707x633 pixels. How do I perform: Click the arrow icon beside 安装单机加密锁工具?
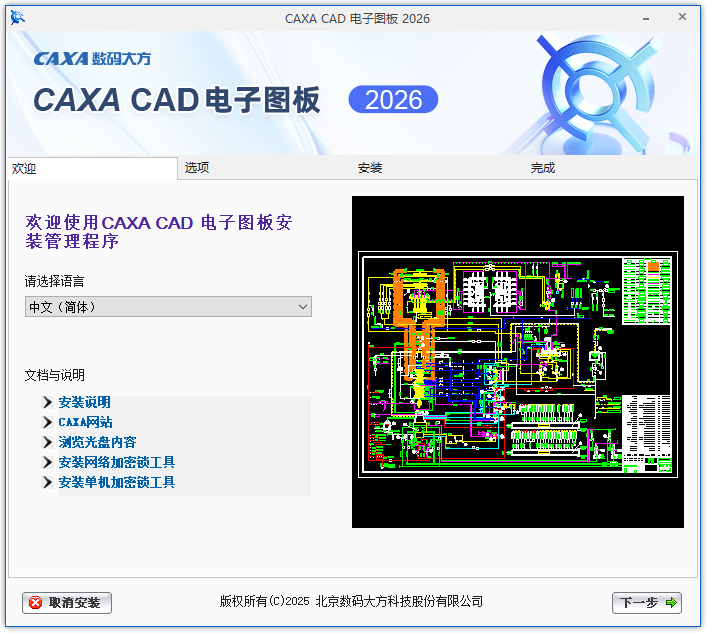[x=47, y=482]
